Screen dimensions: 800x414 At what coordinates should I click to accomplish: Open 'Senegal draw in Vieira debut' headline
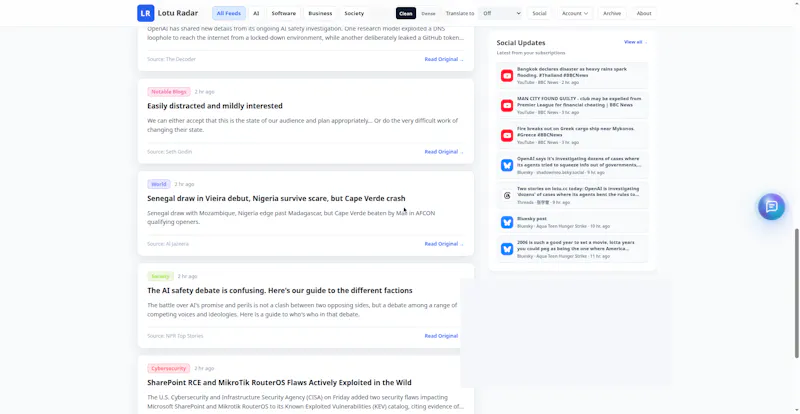tap(276, 198)
